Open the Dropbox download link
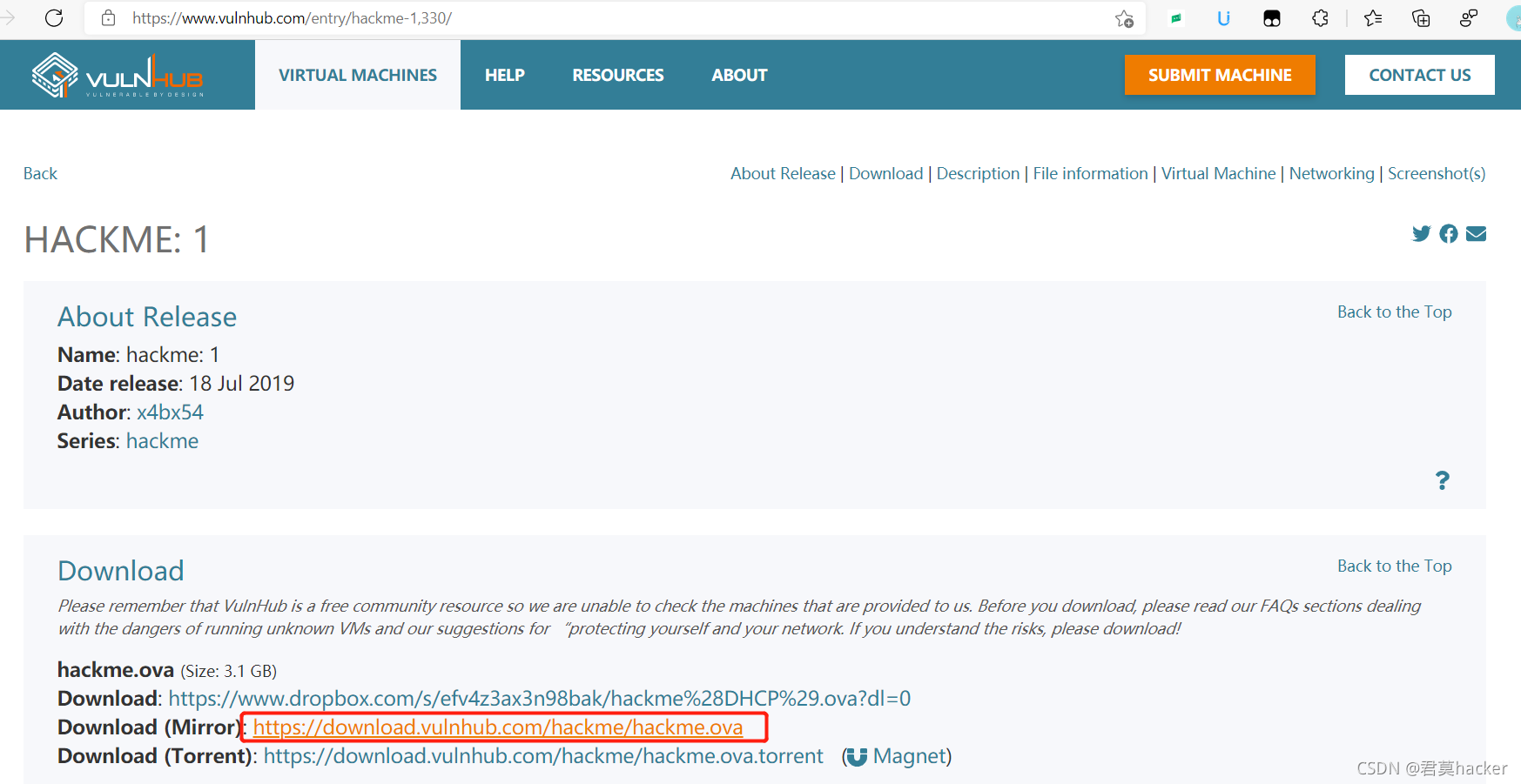 (x=540, y=699)
